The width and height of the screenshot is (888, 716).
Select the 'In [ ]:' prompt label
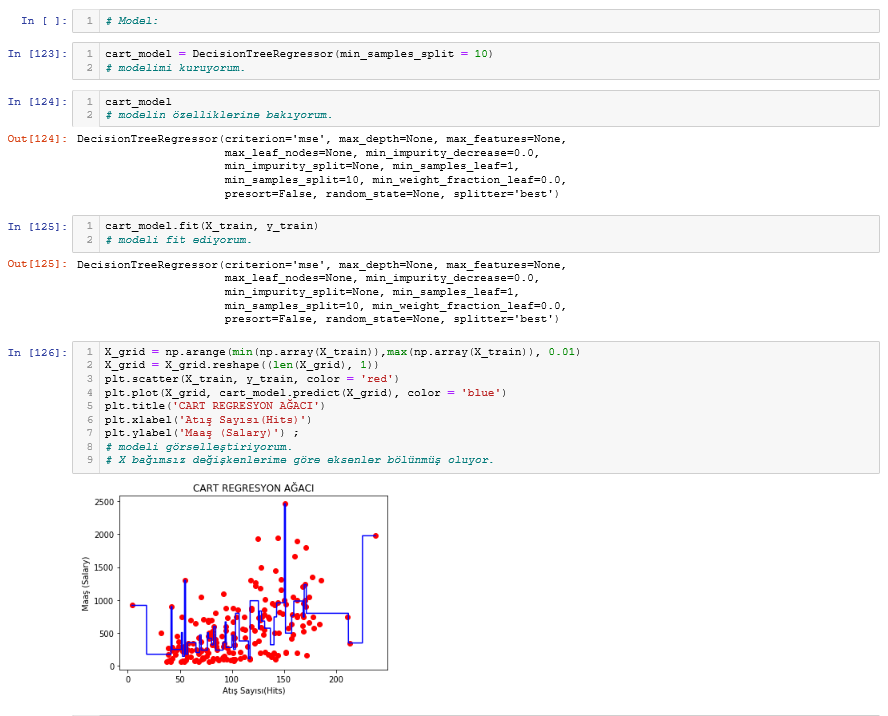coord(44,21)
